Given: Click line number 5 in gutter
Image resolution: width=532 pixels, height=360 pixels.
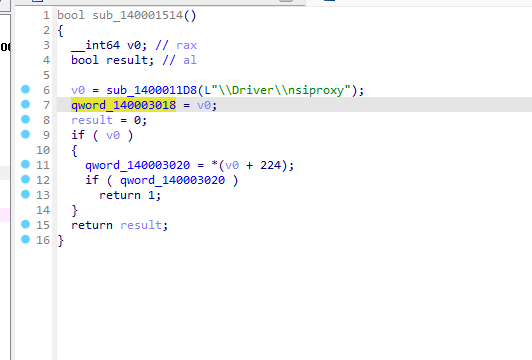Looking at the screenshot, I should click(46, 75).
